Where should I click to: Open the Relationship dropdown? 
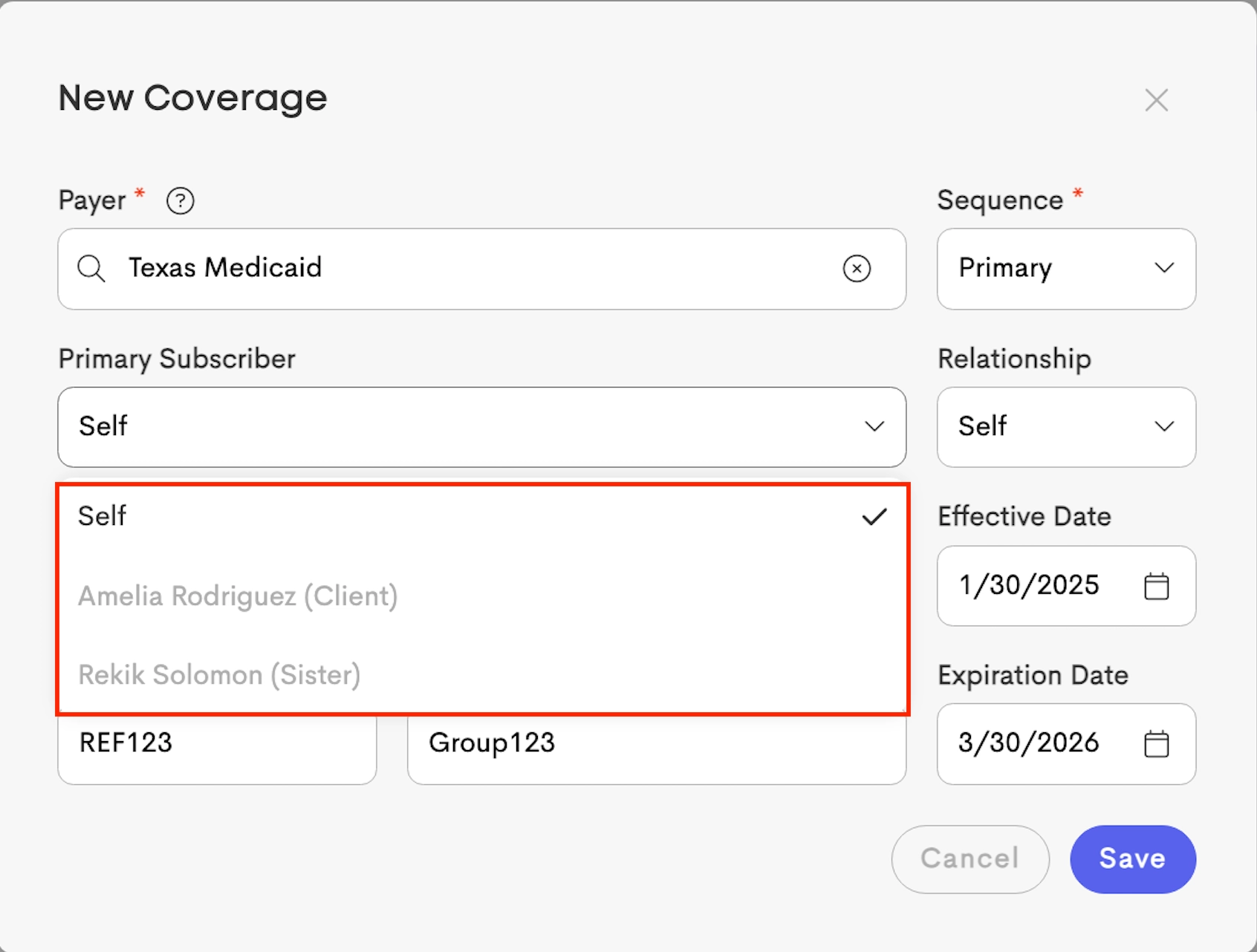(1066, 426)
